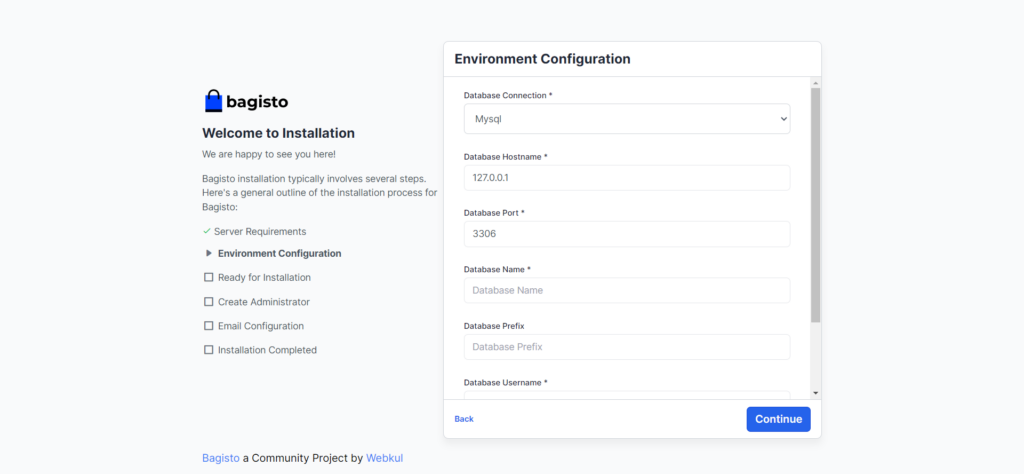Image resolution: width=1024 pixels, height=474 pixels.
Task: Focus the Database Hostname field
Action: pos(626,178)
